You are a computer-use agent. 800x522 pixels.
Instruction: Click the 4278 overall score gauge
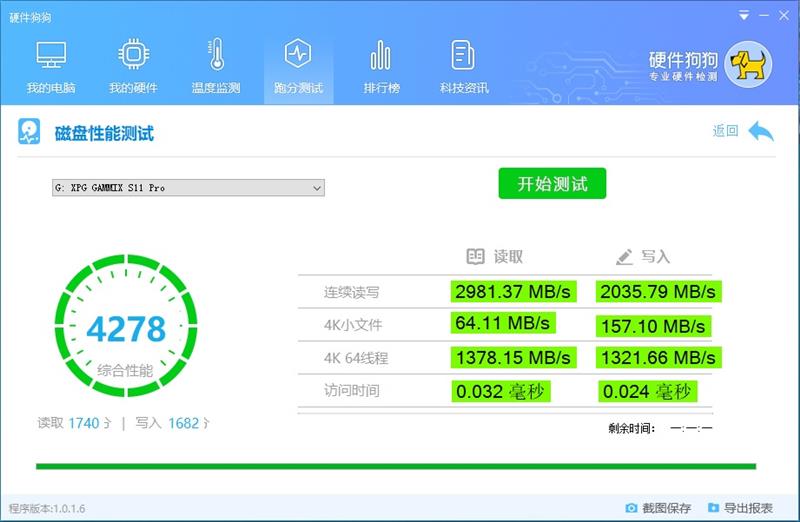126,325
